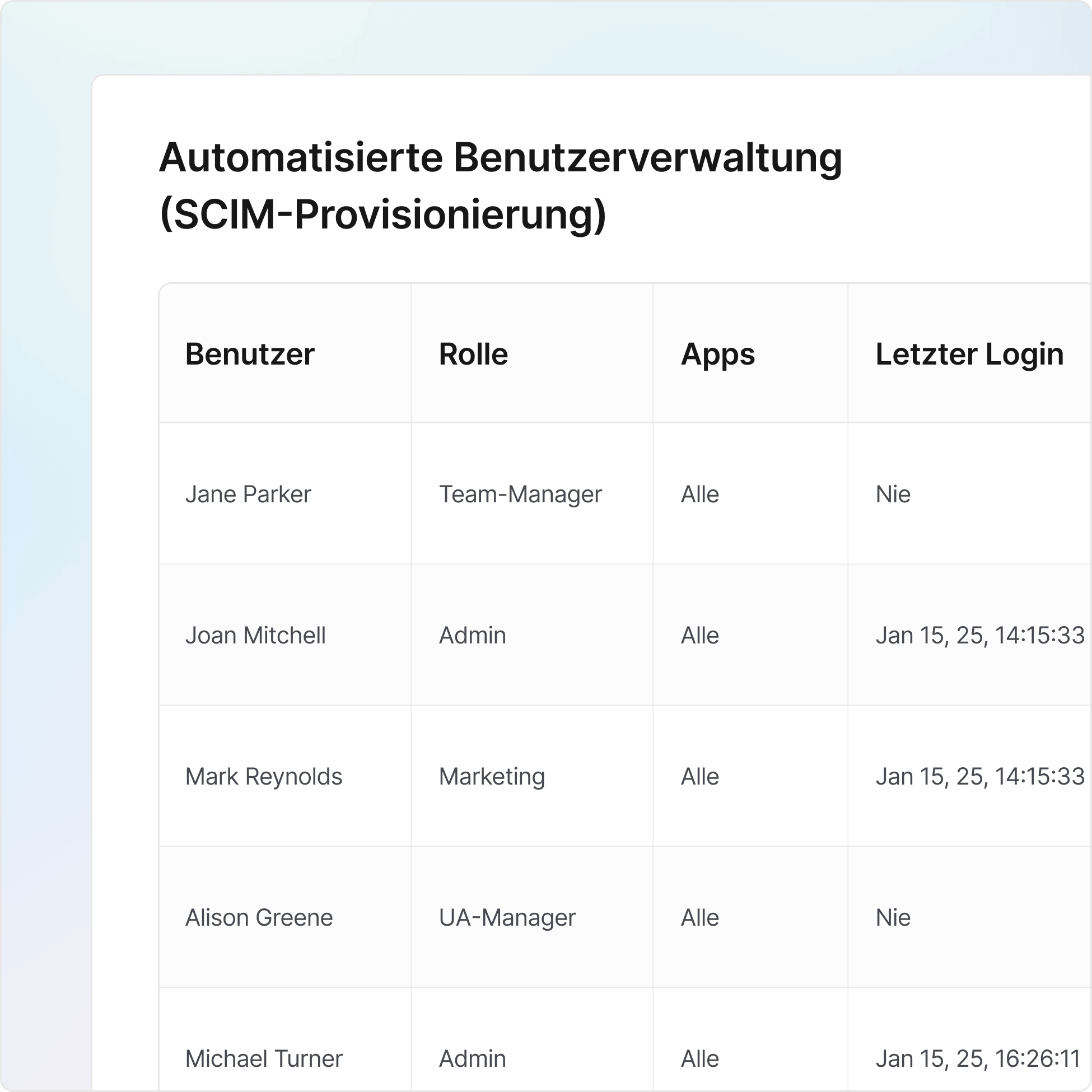Image resolution: width=1092 pixels, height=1092 pixels.
Task: Open Mark Reynolds user entry
Action: point(263,777)
